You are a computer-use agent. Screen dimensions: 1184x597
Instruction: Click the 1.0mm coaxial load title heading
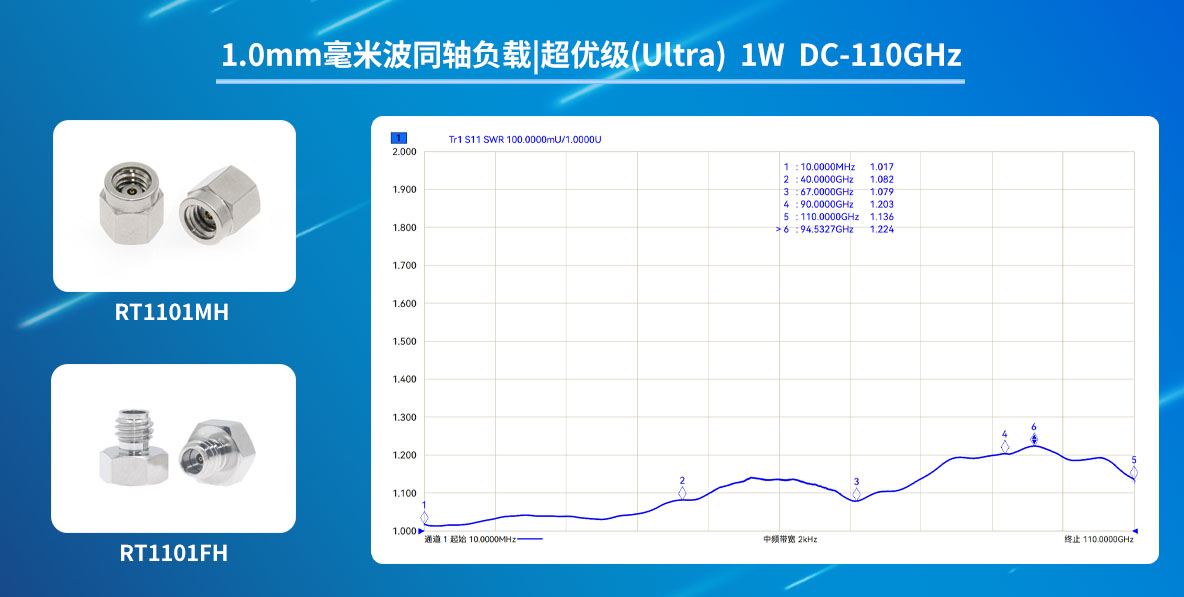590,55
